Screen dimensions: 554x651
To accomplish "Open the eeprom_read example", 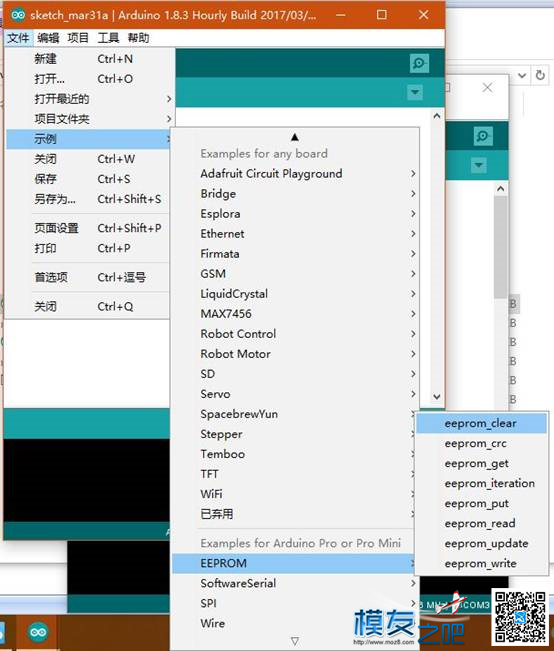I will pyautogui.click(x=482, y=524).
